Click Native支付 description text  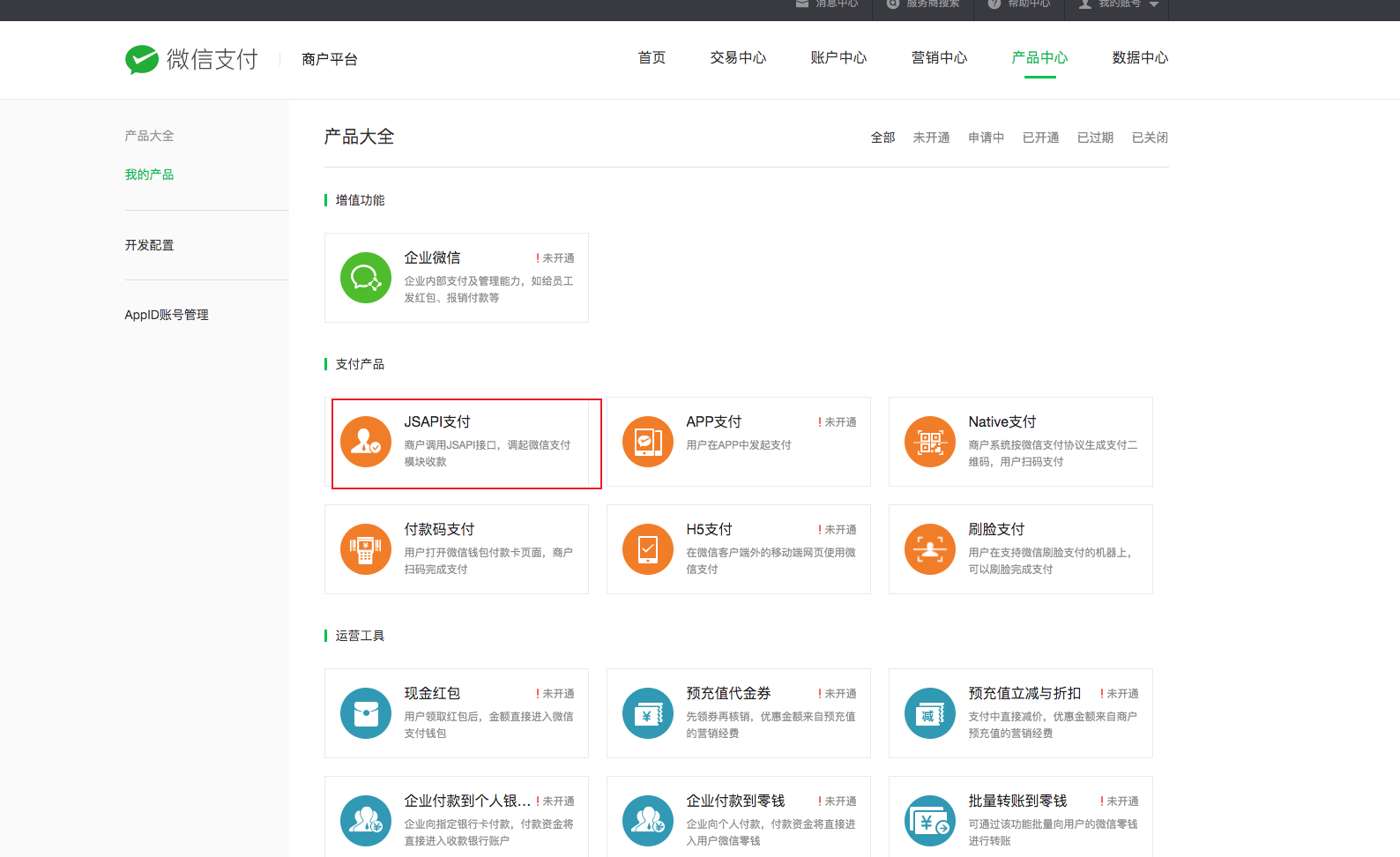[1054, 453]
